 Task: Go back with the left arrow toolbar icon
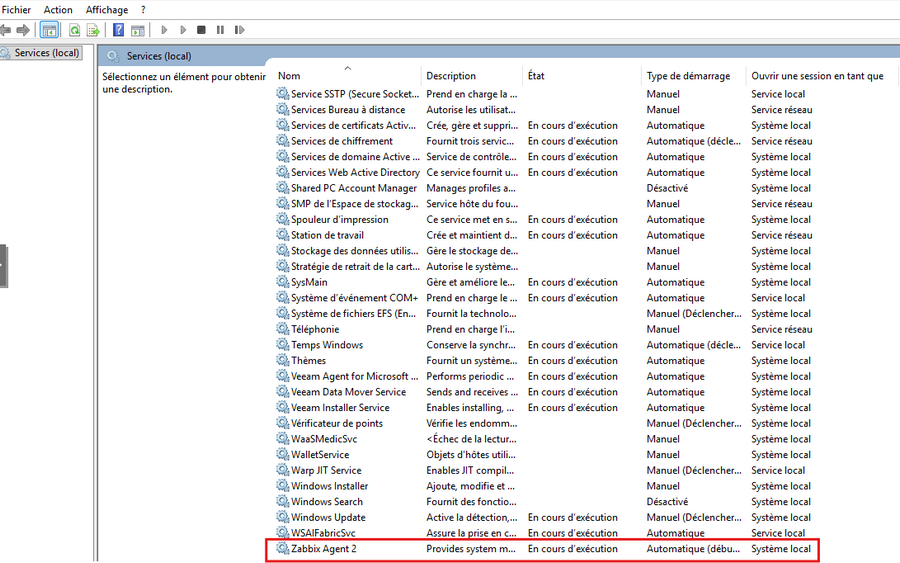pyautogui.click(x=6, y=30)
